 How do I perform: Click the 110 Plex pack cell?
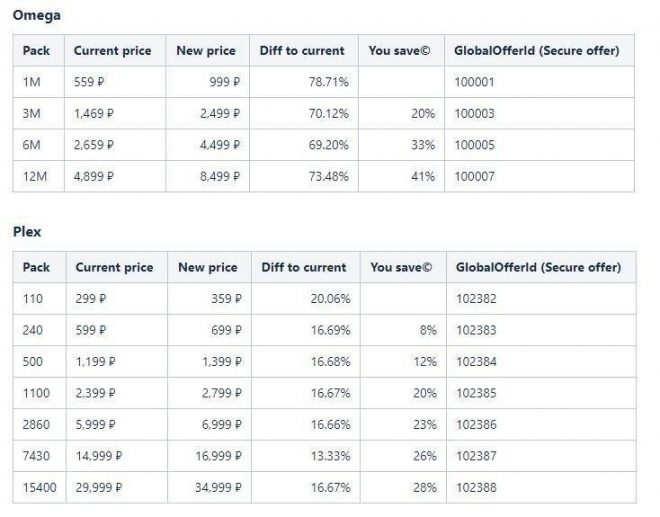point(40,299)
